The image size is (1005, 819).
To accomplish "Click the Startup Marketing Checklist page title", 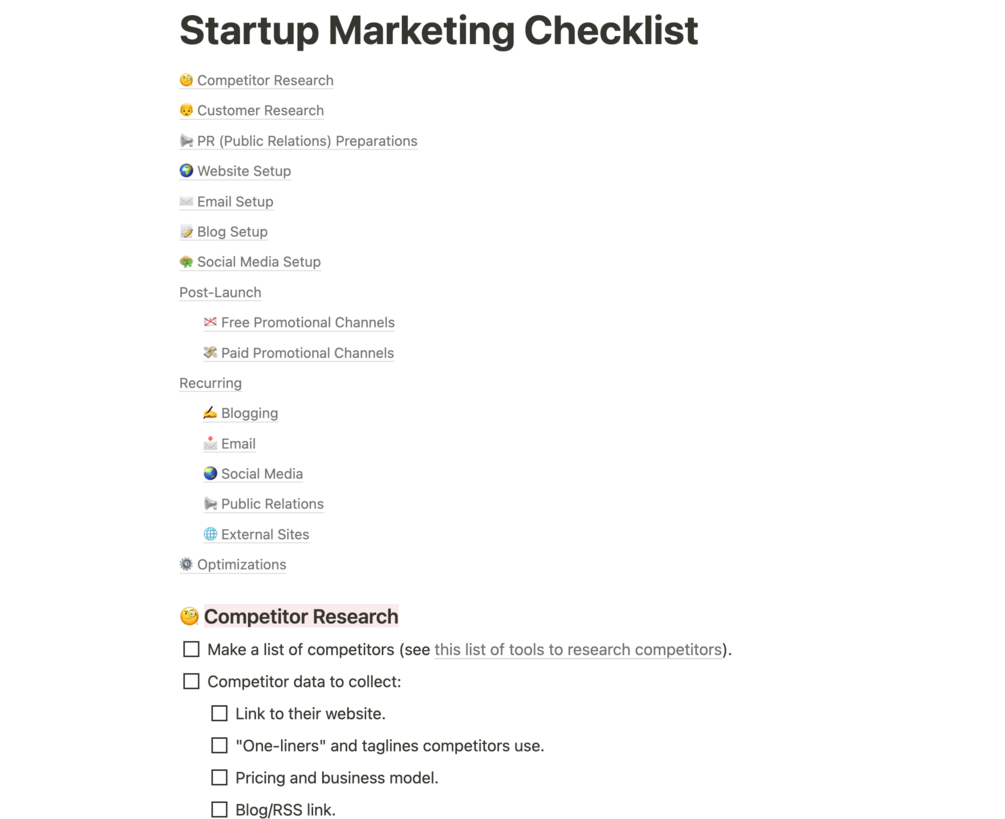I will 438,31.
